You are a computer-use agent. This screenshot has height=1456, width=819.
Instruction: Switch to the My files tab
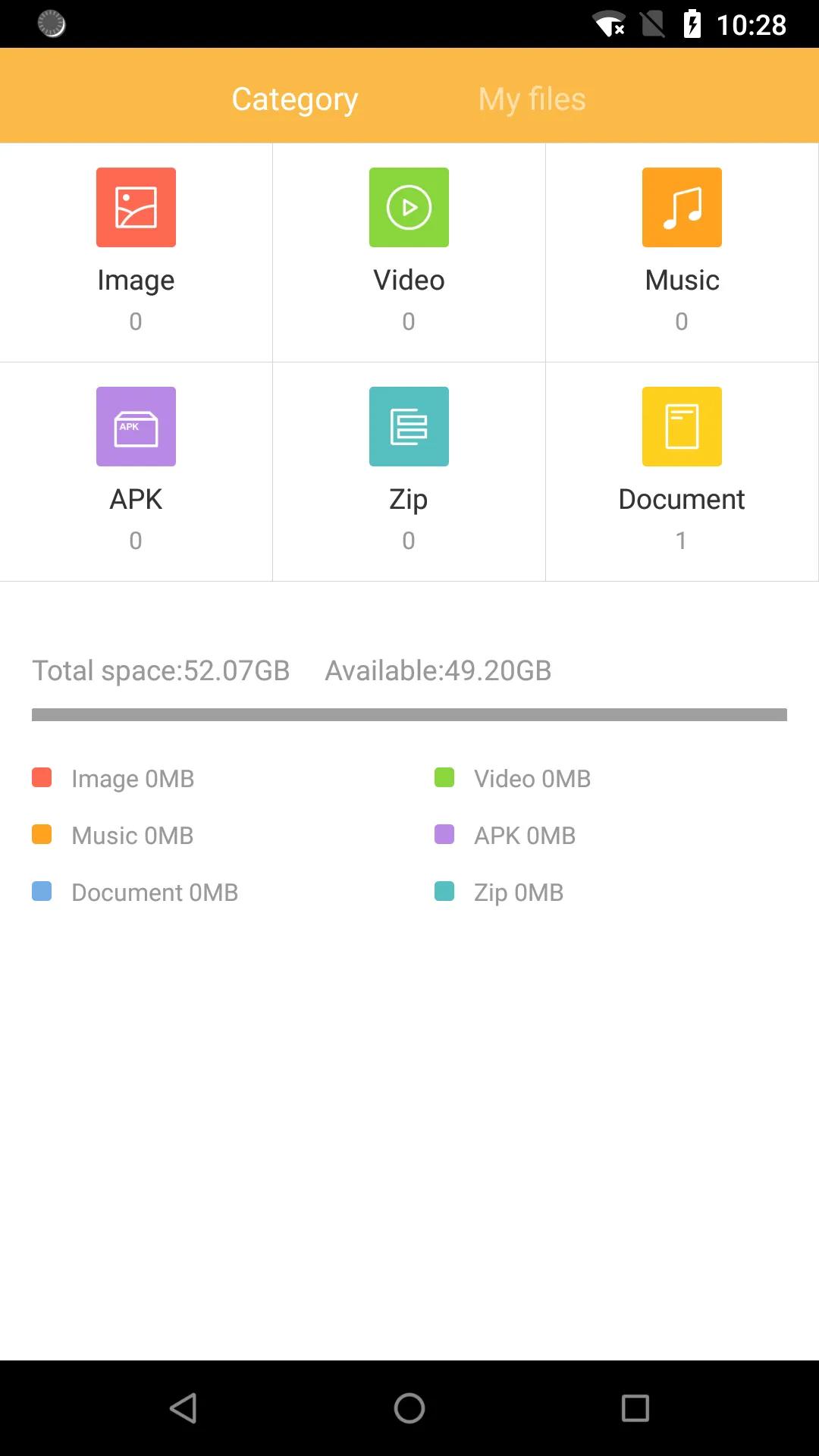point(532,99)
